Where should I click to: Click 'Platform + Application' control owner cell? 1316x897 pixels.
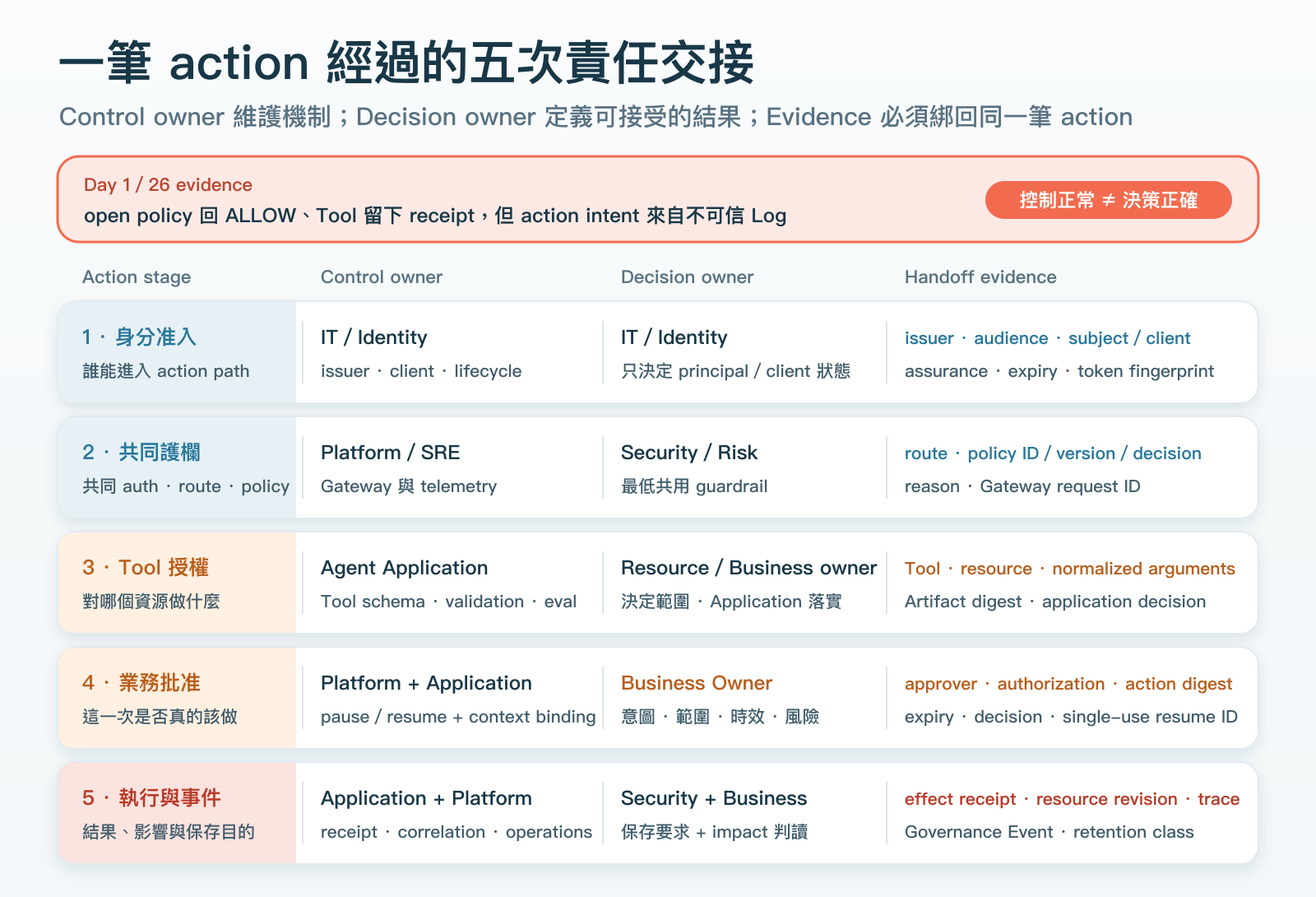426,683
